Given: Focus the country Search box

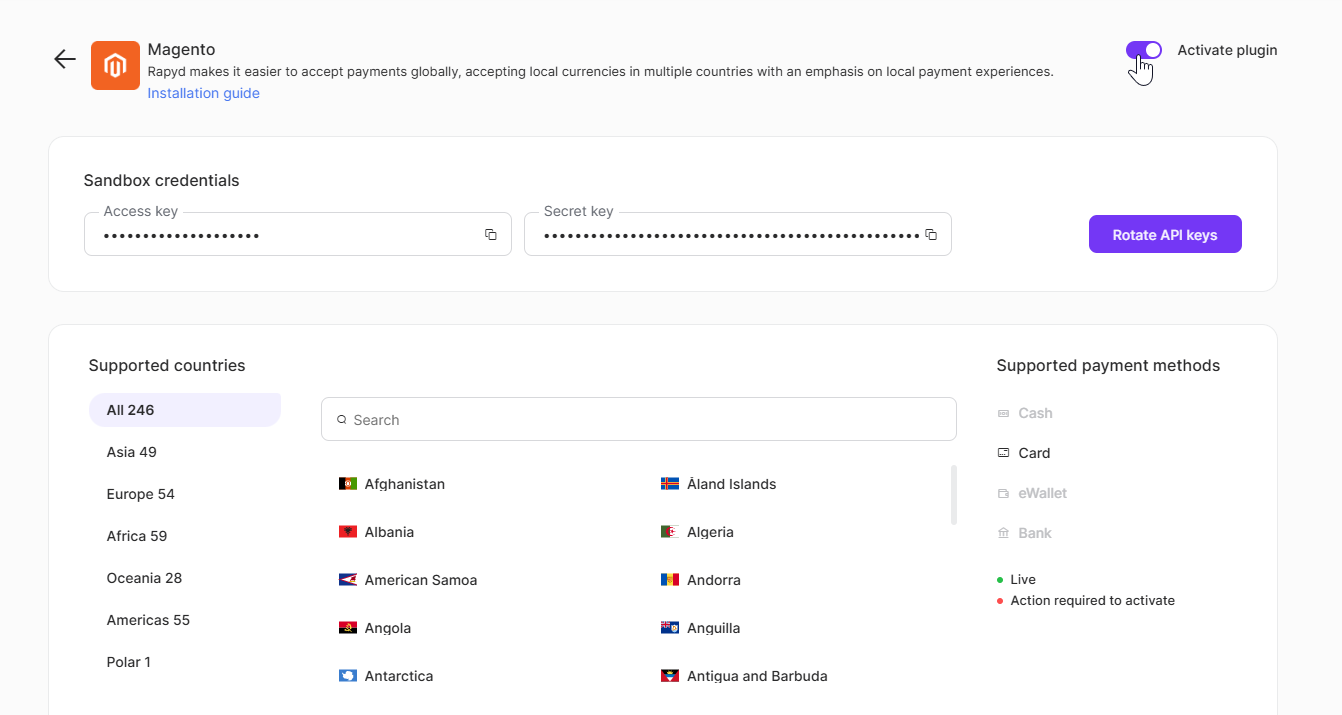Looking at the screenshot, I should coord(639,419).
